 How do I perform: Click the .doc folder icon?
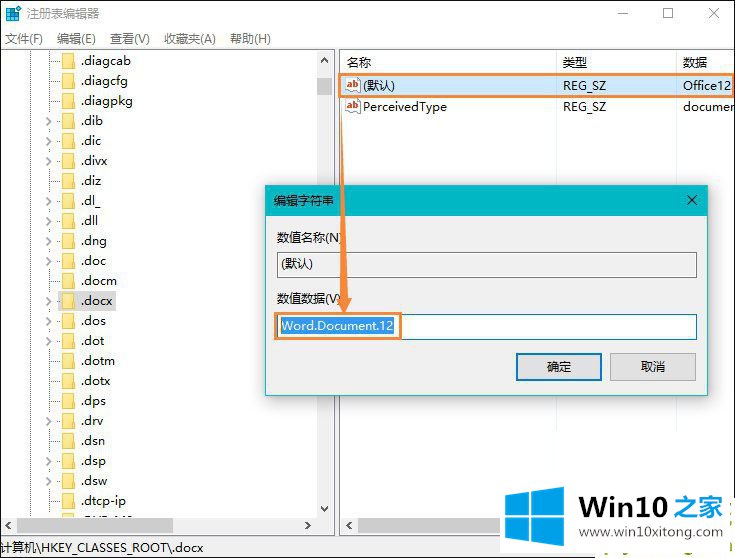coord(68,261)
